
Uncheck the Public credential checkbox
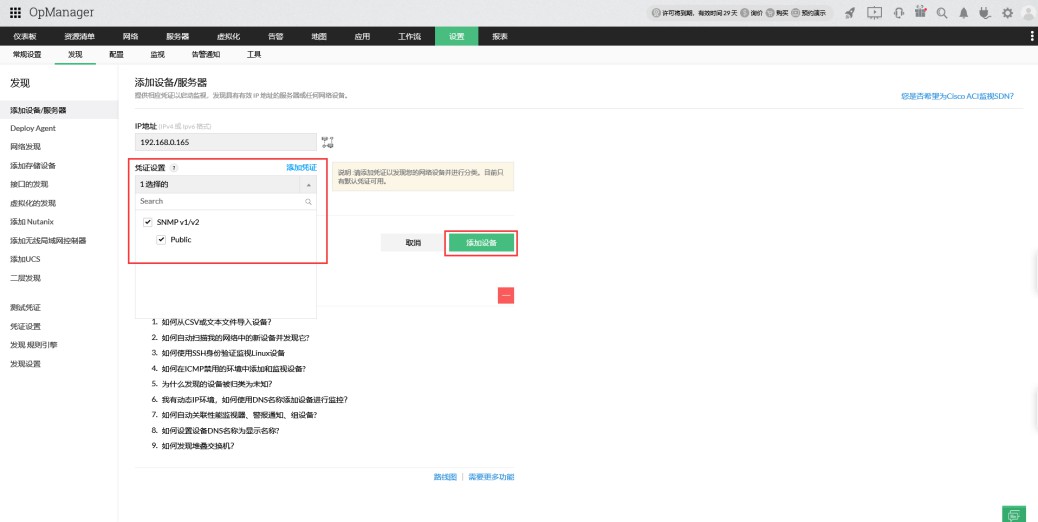click(x=161, y=240)
